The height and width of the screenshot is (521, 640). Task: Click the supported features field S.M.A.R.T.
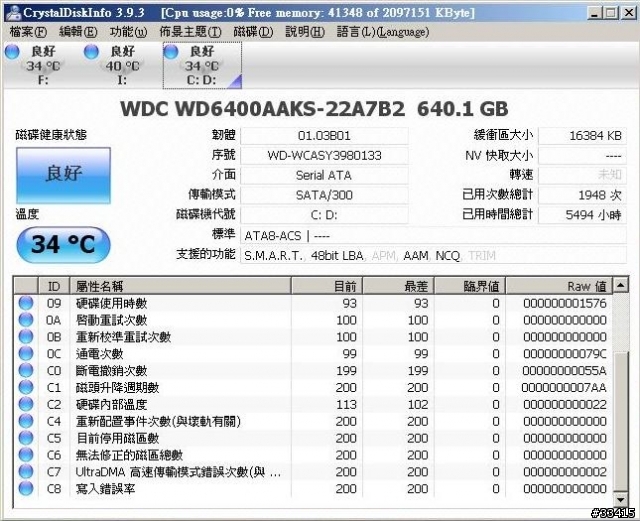pos(433,256)
